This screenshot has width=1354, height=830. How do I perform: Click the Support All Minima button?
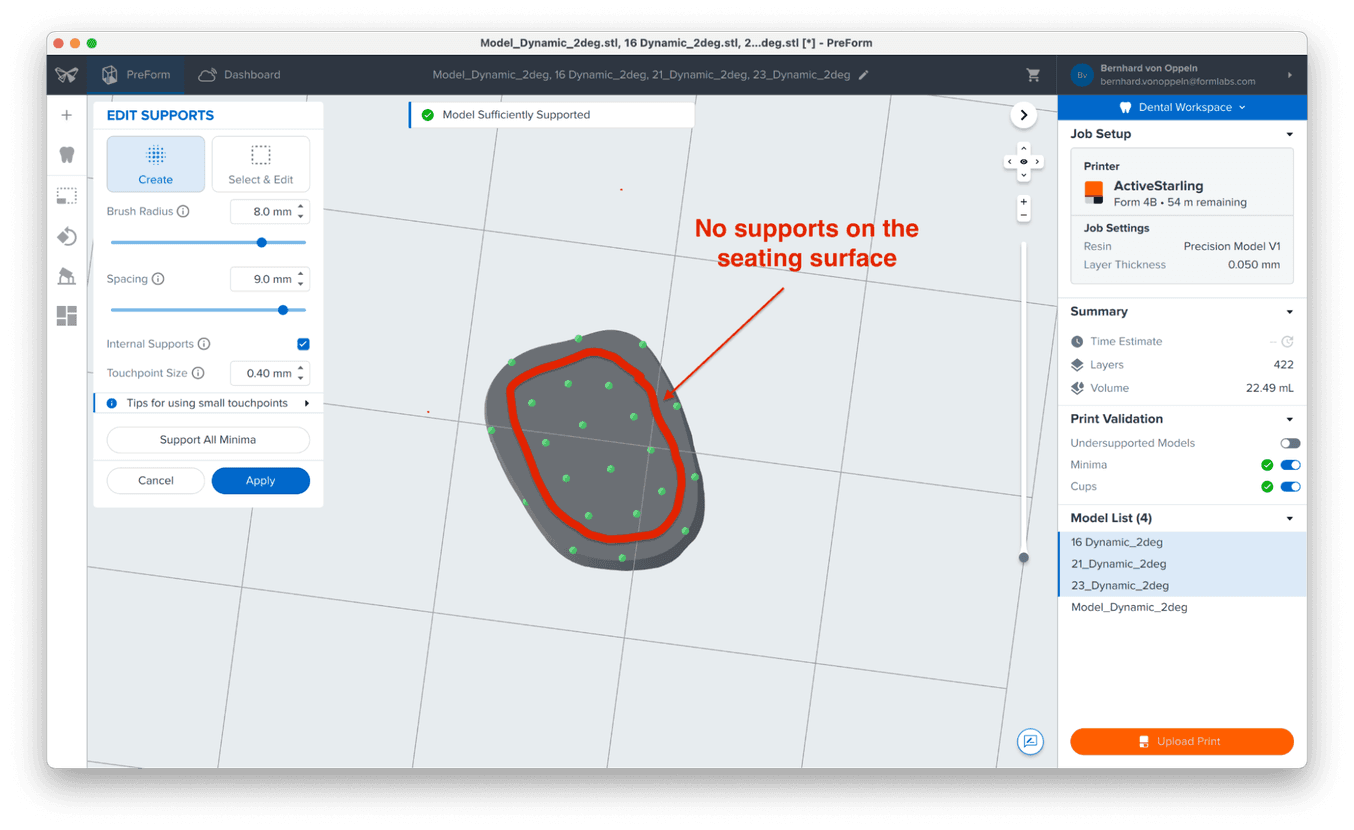(x=208, y=440)
